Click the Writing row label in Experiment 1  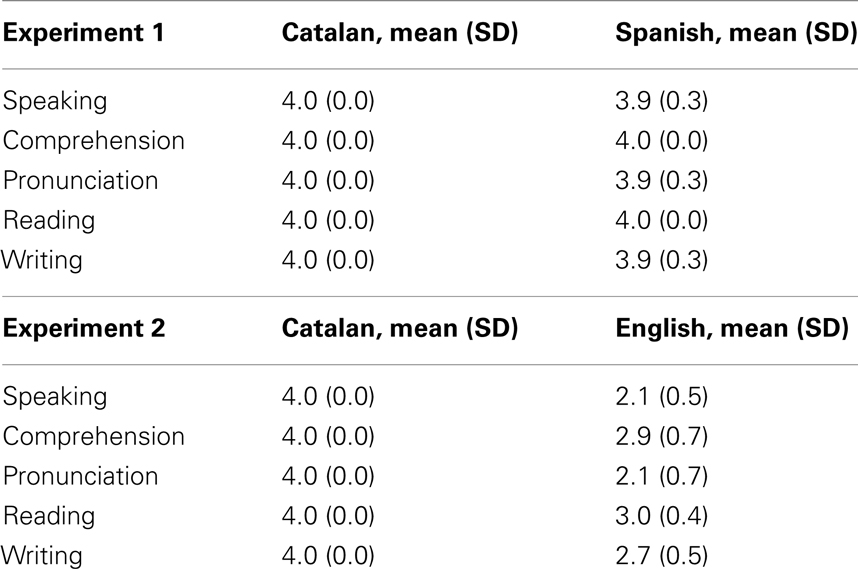click(x=42, y=260)
